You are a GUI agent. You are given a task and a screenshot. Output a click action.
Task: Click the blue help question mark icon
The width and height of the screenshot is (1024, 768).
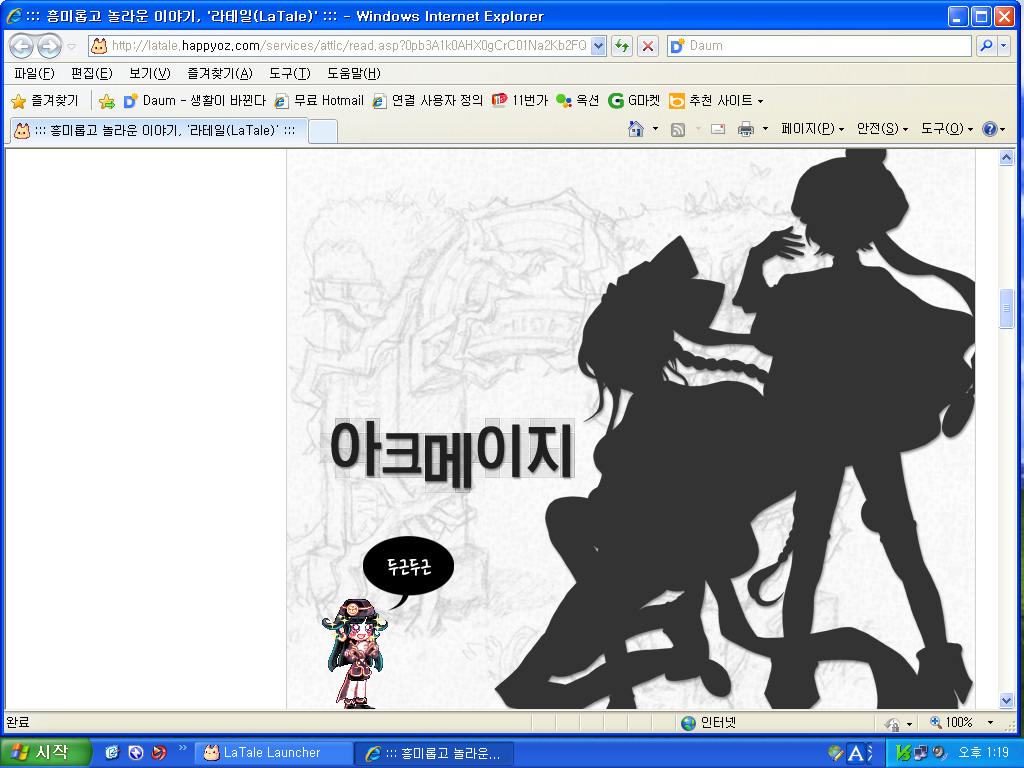pyautogui.click(x=990, y=129)
